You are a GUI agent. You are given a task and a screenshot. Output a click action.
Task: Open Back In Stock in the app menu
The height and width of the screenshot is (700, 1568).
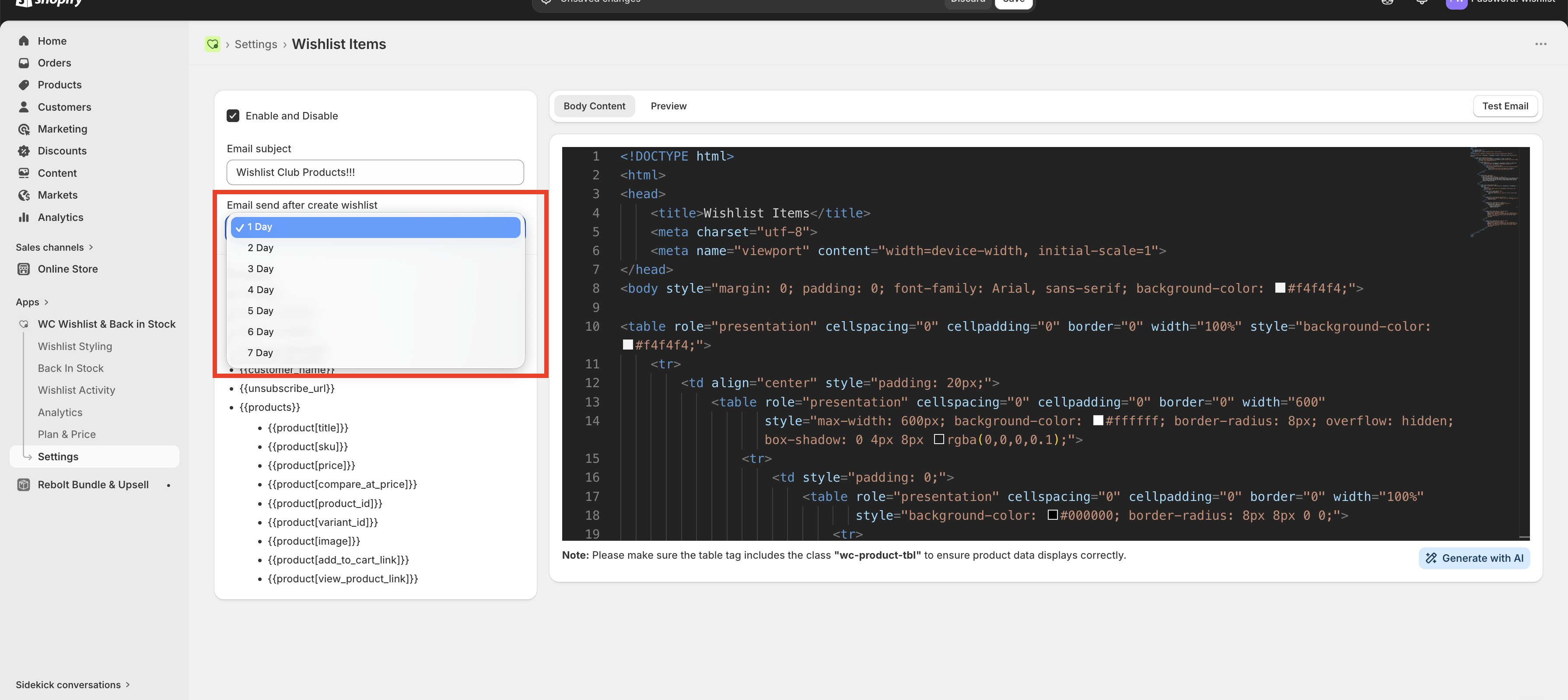[70, 368]
